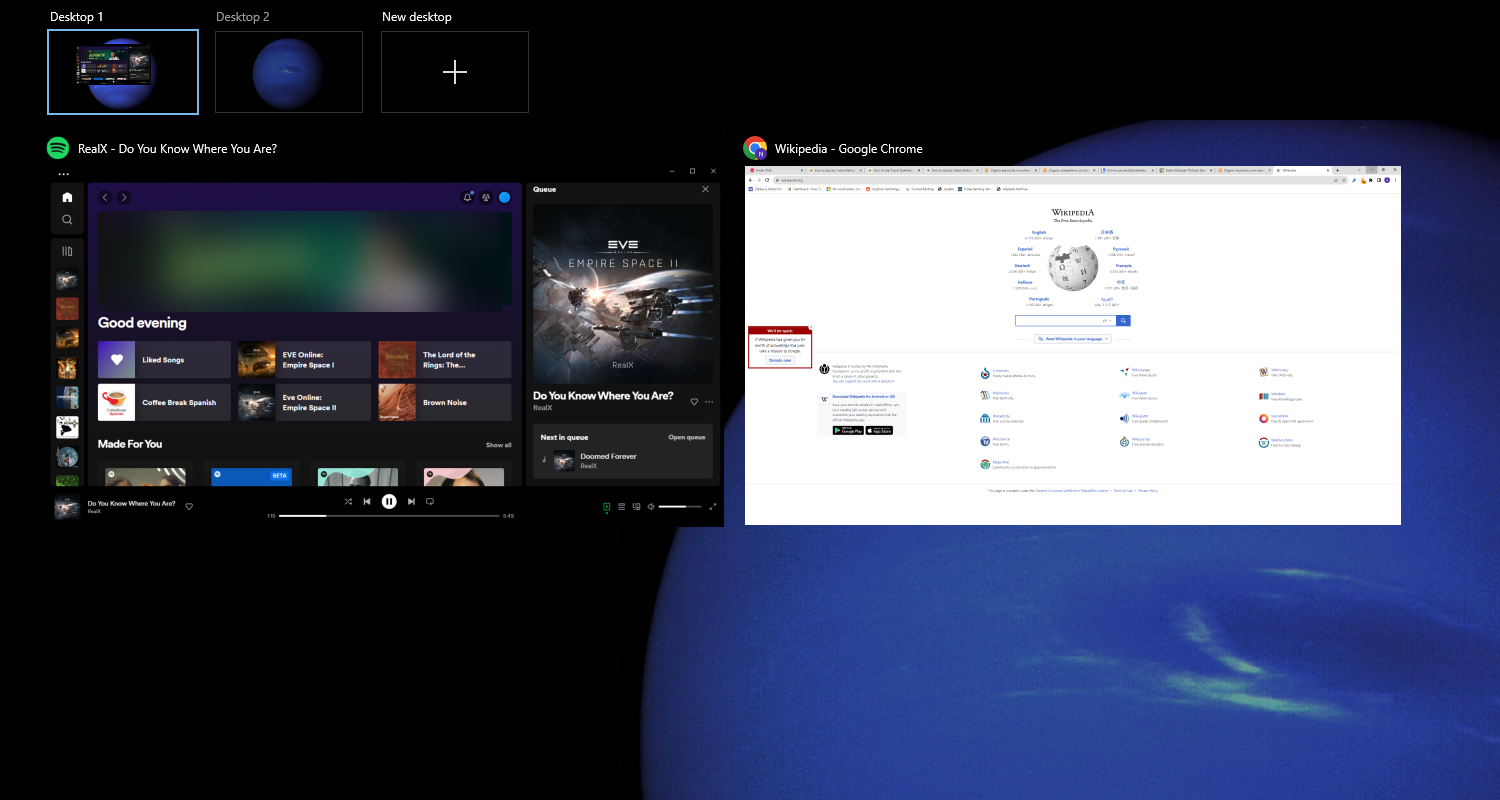Viewport: 1500px width, 800px height.
Task: Skip to previous track in Spotify
Action: [367, 501]
